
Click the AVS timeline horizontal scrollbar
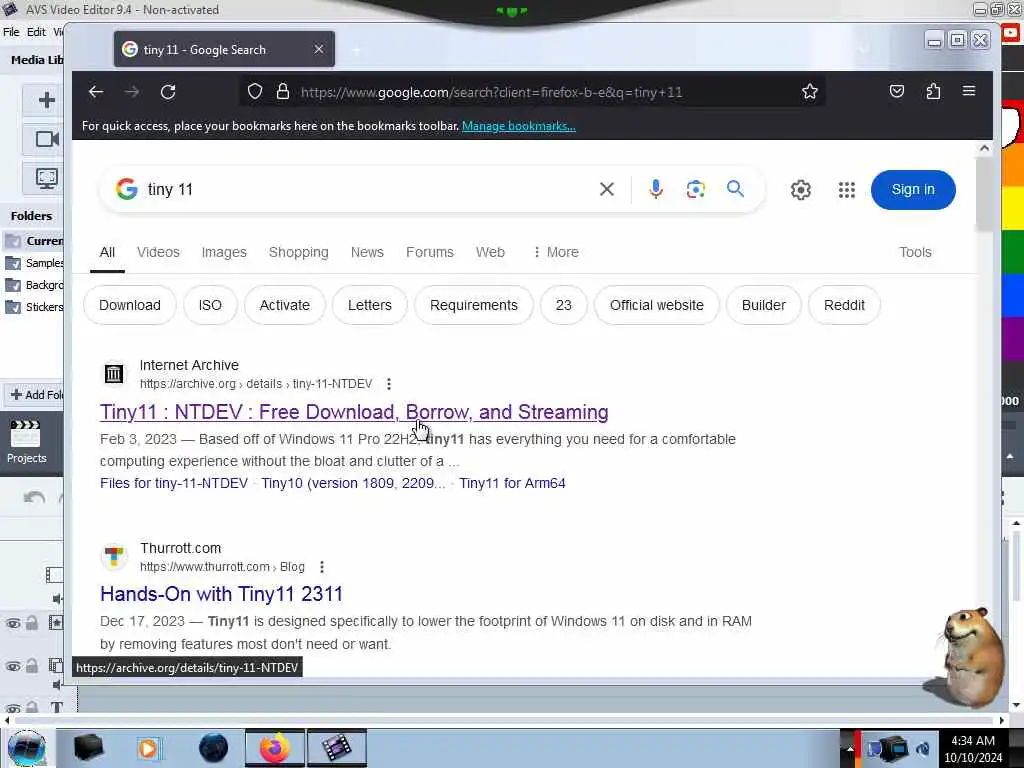click(503, 720)
